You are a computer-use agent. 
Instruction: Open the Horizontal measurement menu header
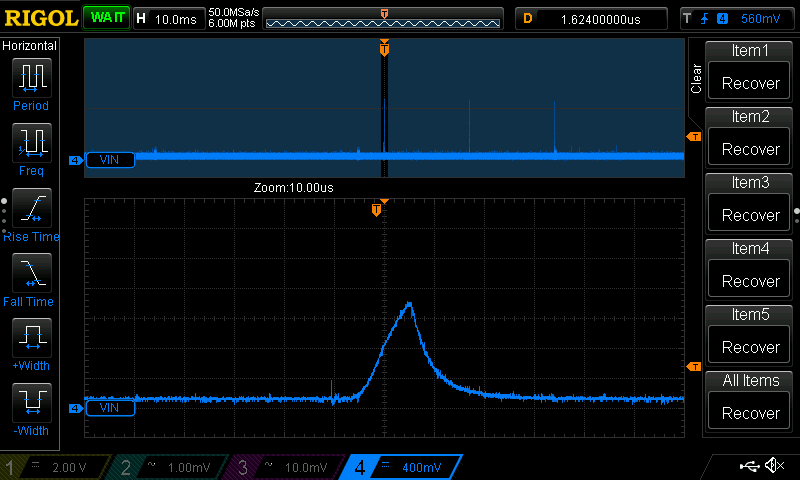point(30,46)
